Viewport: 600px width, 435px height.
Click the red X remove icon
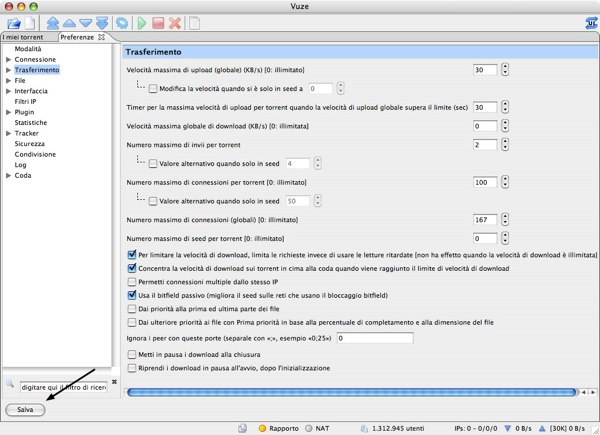(175, 23)
